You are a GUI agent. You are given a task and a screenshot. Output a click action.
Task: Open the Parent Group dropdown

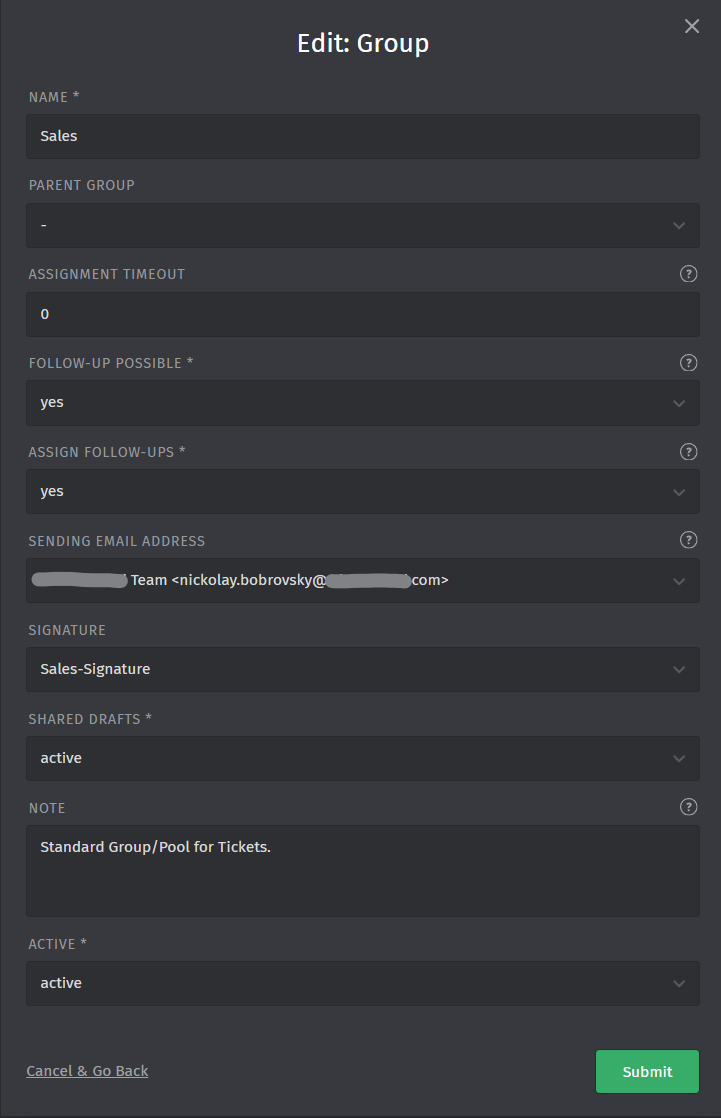[x=362, y=226]
